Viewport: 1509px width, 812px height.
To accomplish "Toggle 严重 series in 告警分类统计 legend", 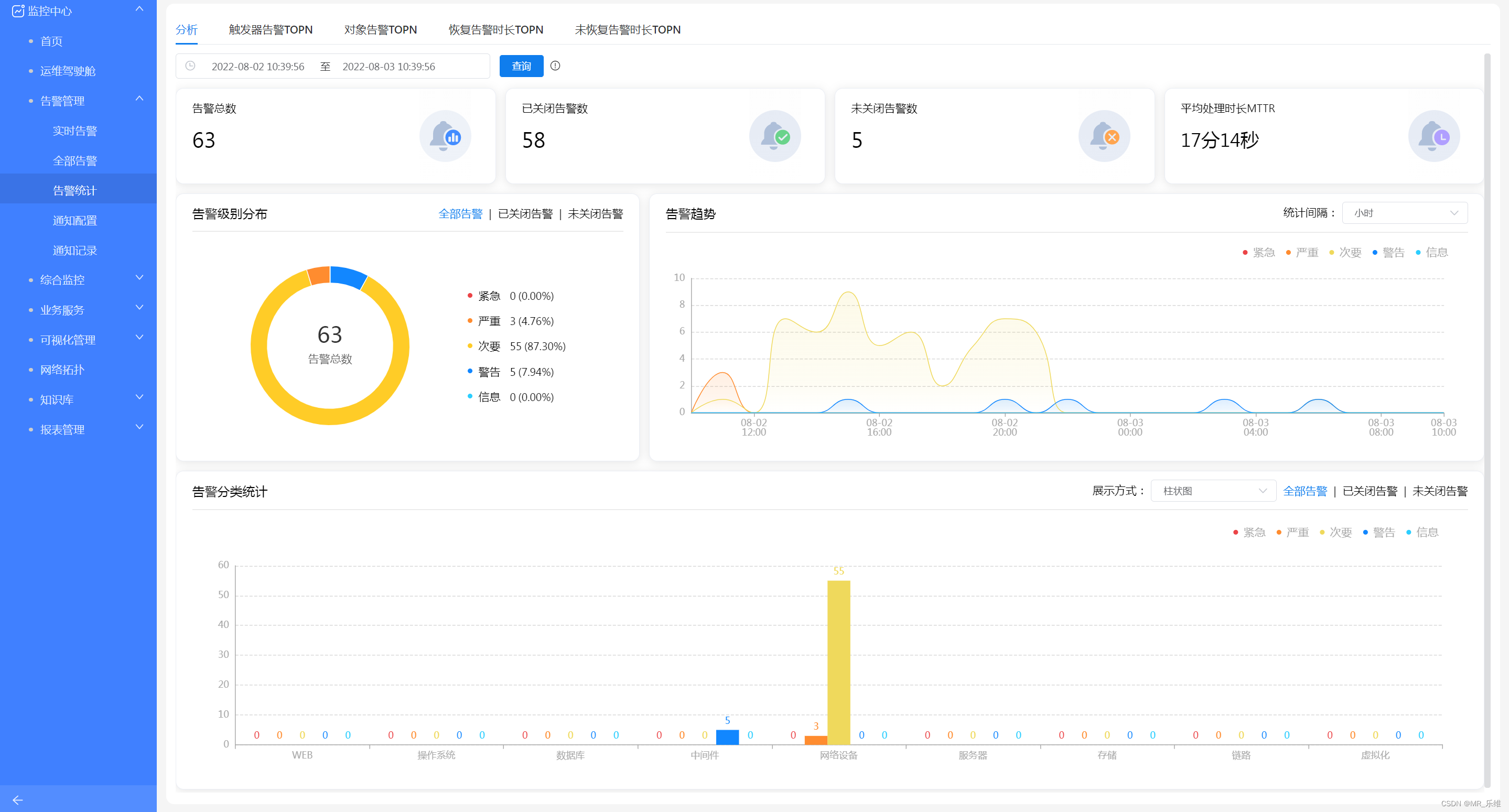I will click(x=1292, y=533).
